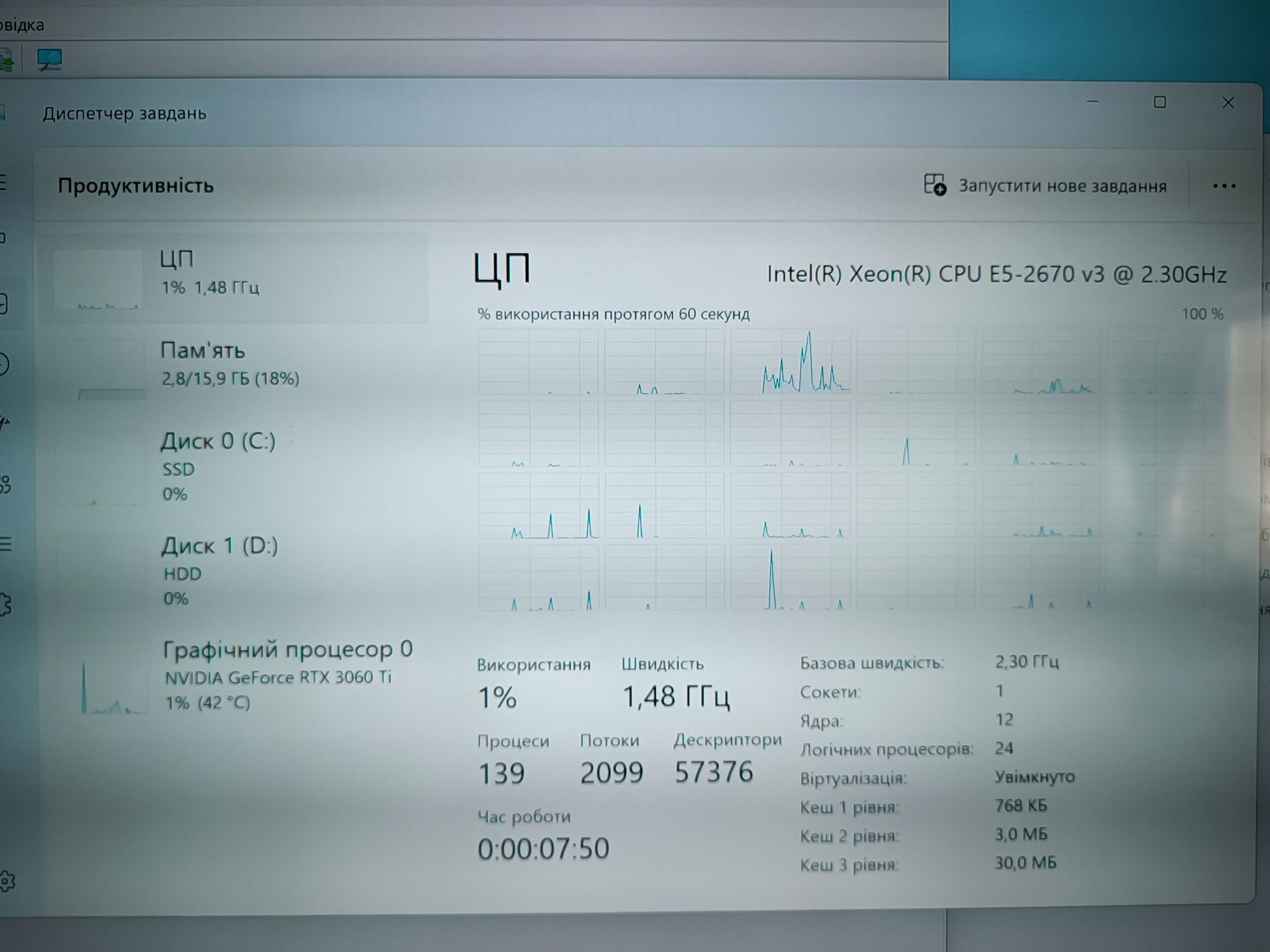The height and width of the screenshot is (952, 1270).
Task: Click the Кеш 3 рівня 30,0 МБ value
Action: tap(1026, 863)
